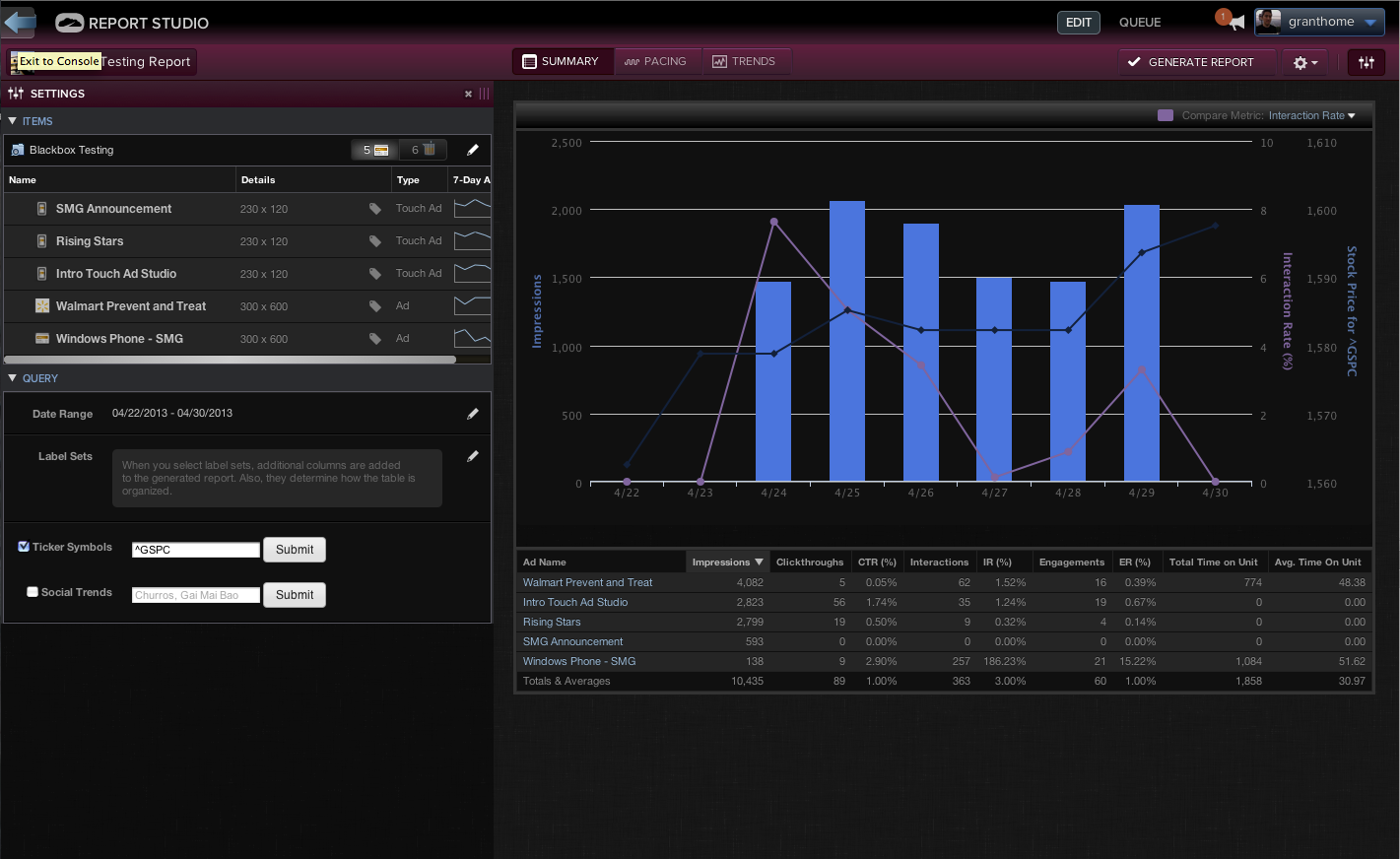Screen dimensions: 1400x859
Task: Switch to the PACING tab
Action: [x=656, y=61]
